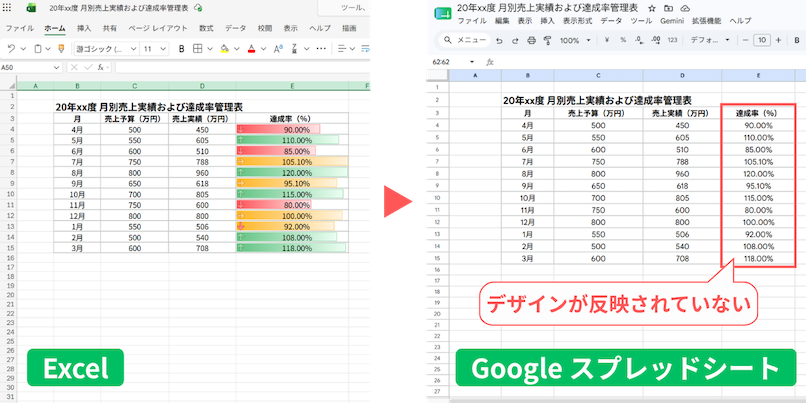Click the Excel search box labeled ツール
806x403 pixels.
(x=344, y=8)
